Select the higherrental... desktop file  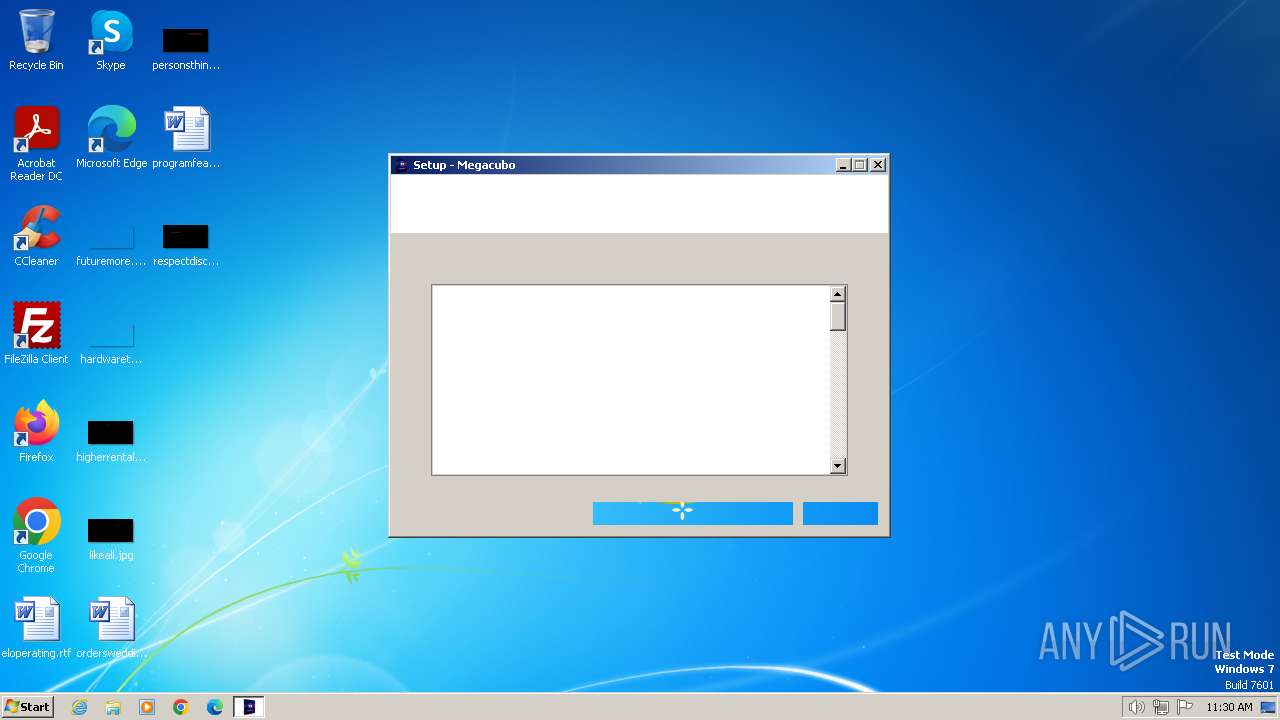click(x=111, y=440)
